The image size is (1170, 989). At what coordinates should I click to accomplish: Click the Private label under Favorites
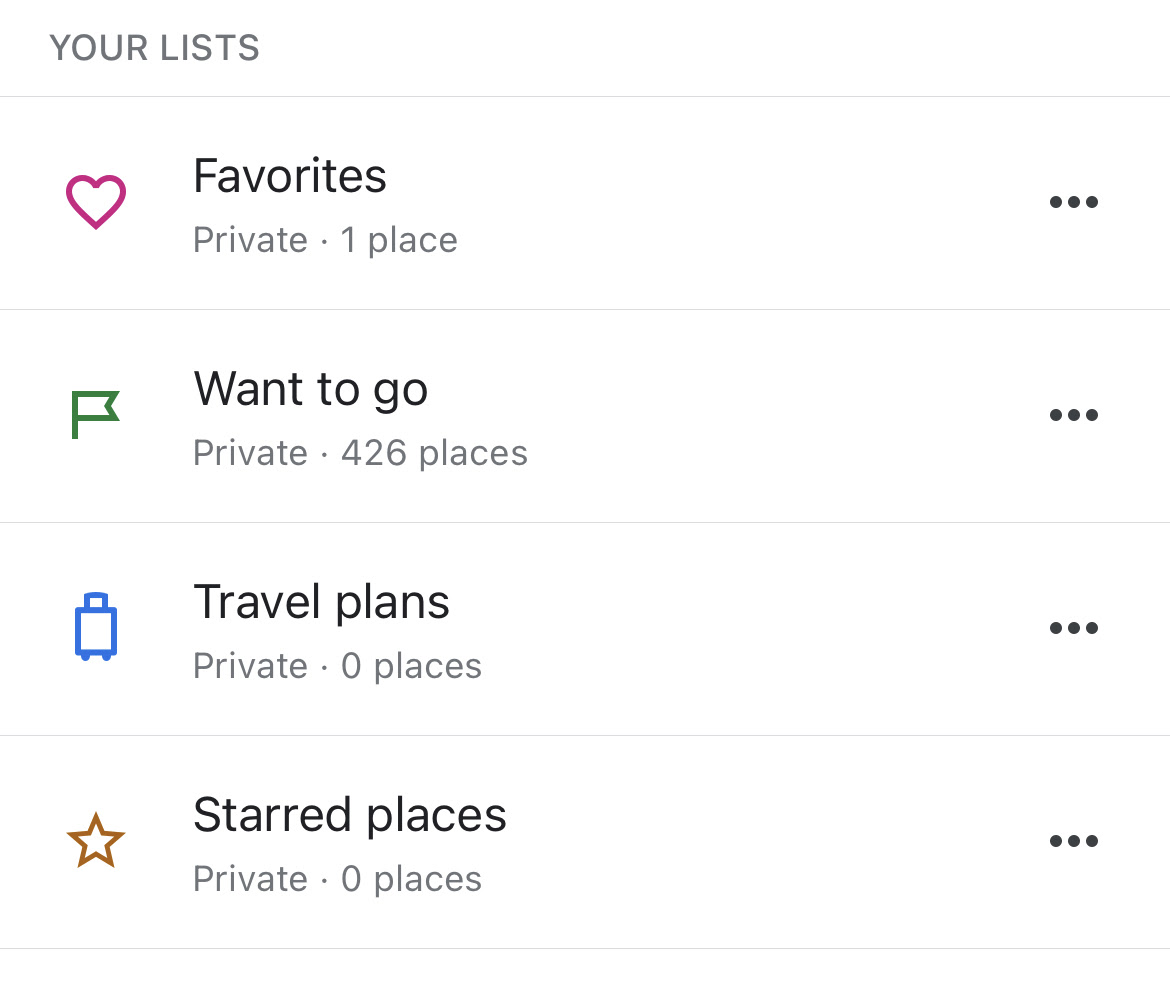click(250, 240)
